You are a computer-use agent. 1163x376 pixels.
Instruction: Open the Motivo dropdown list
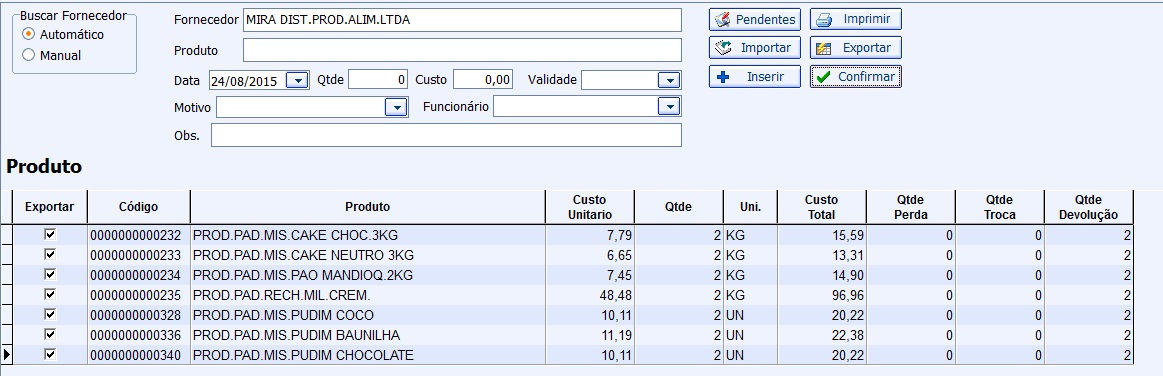(396, 108)
